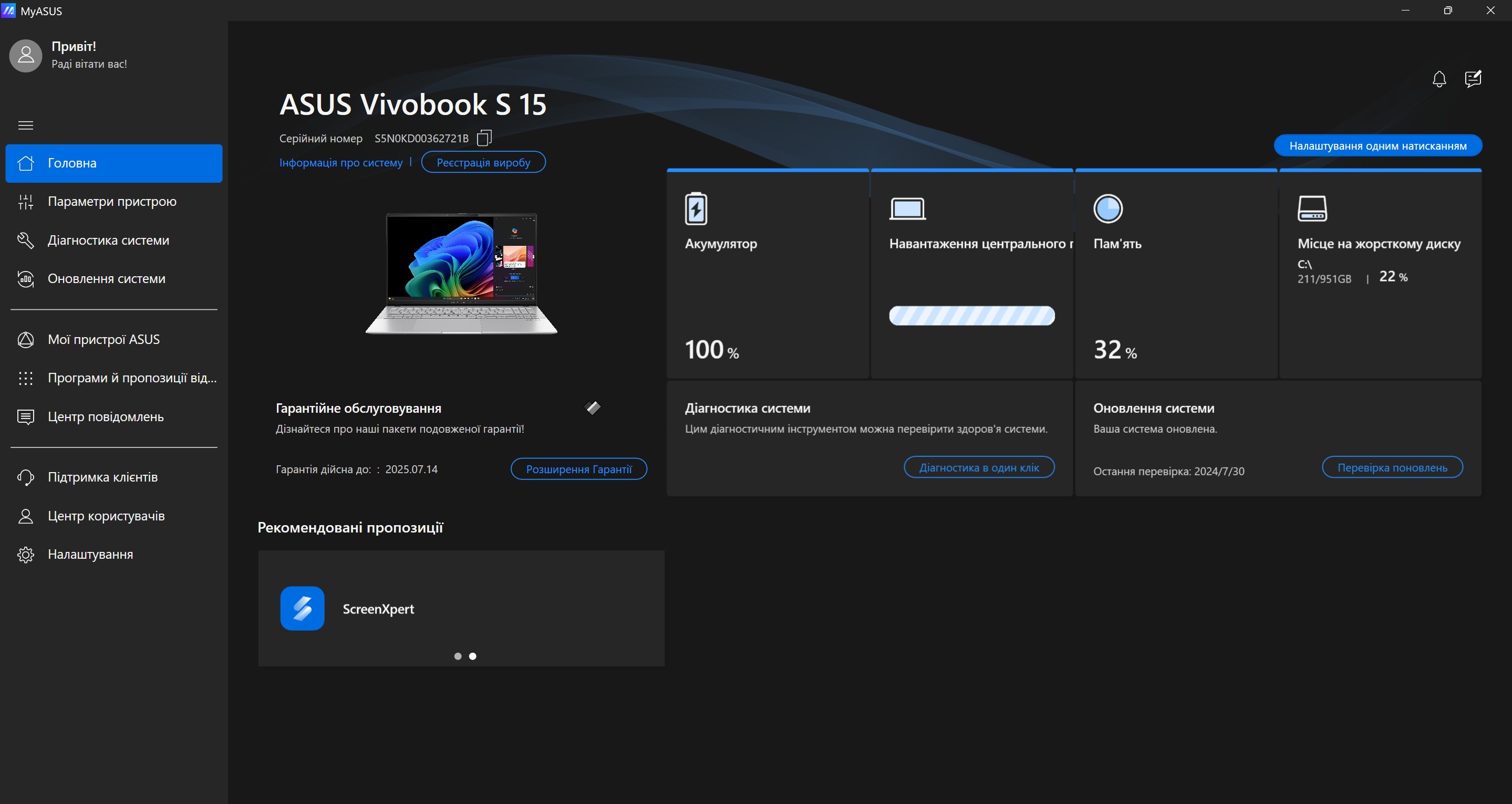Click the warranty tag icon
Image resolution: width=1512 pixels, height=804 pixels.
[x=593, y=408]
